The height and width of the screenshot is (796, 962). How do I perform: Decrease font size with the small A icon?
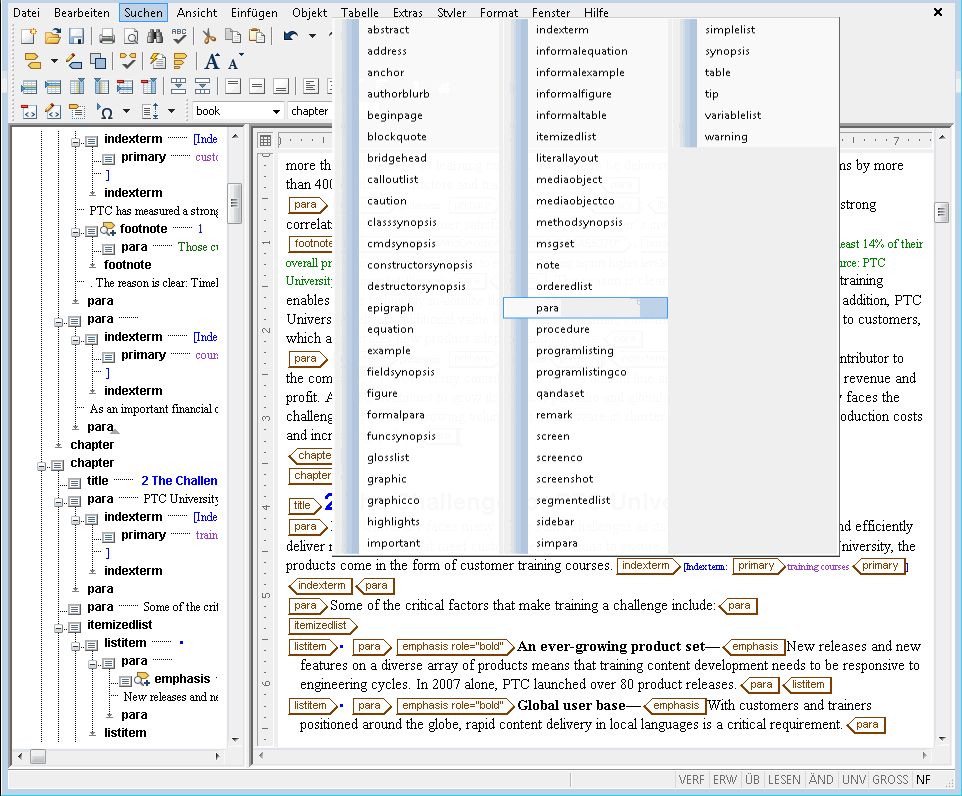pos(234,61)
